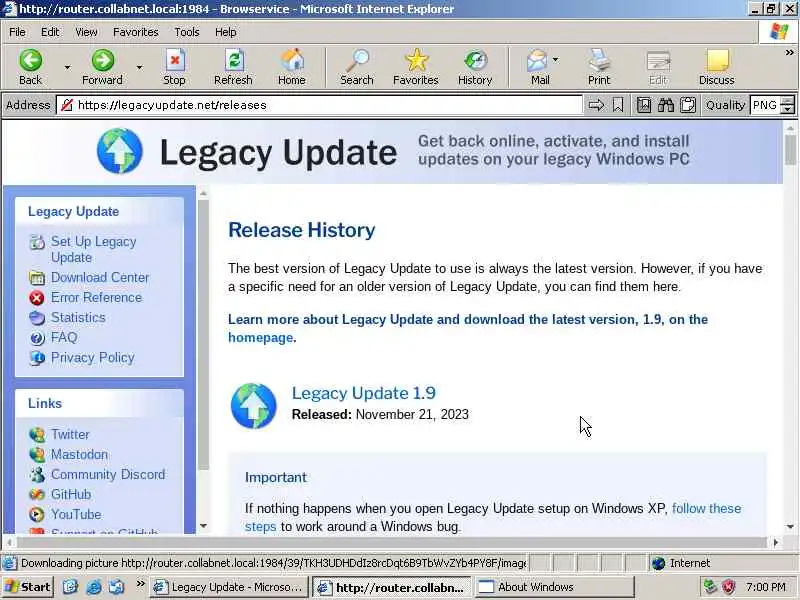Open the Set Up Legacy Update link
Screen dimensions: 800x600
(x=93, y=249)
